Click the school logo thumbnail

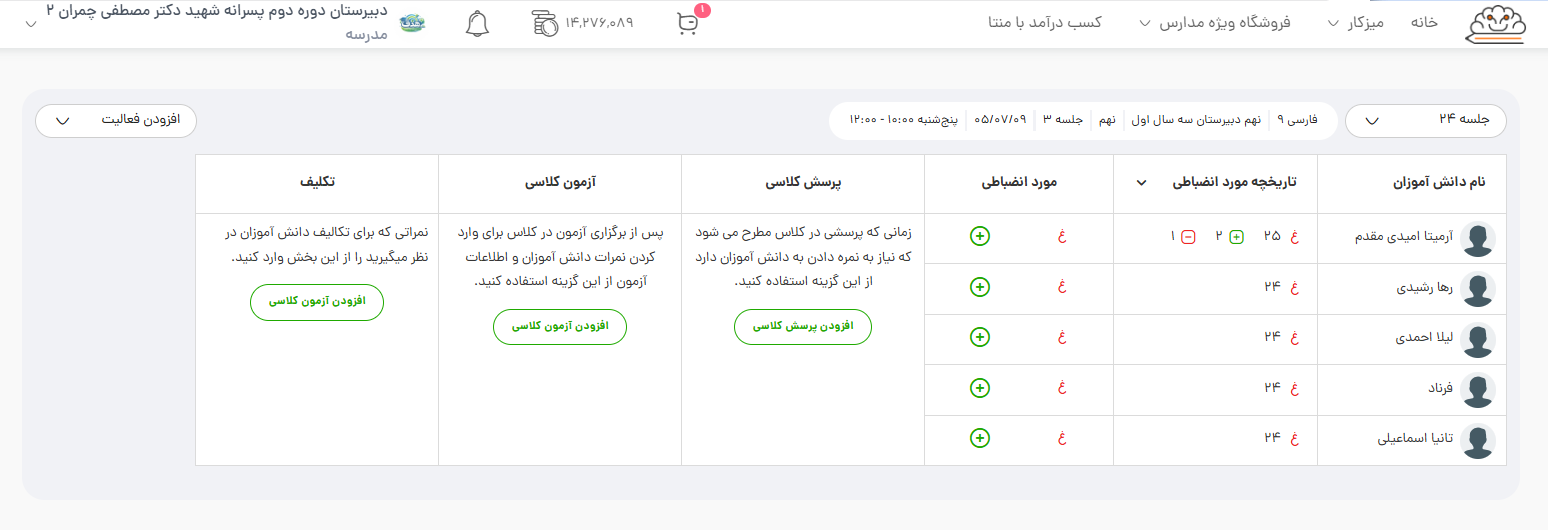tap(412, 23)
